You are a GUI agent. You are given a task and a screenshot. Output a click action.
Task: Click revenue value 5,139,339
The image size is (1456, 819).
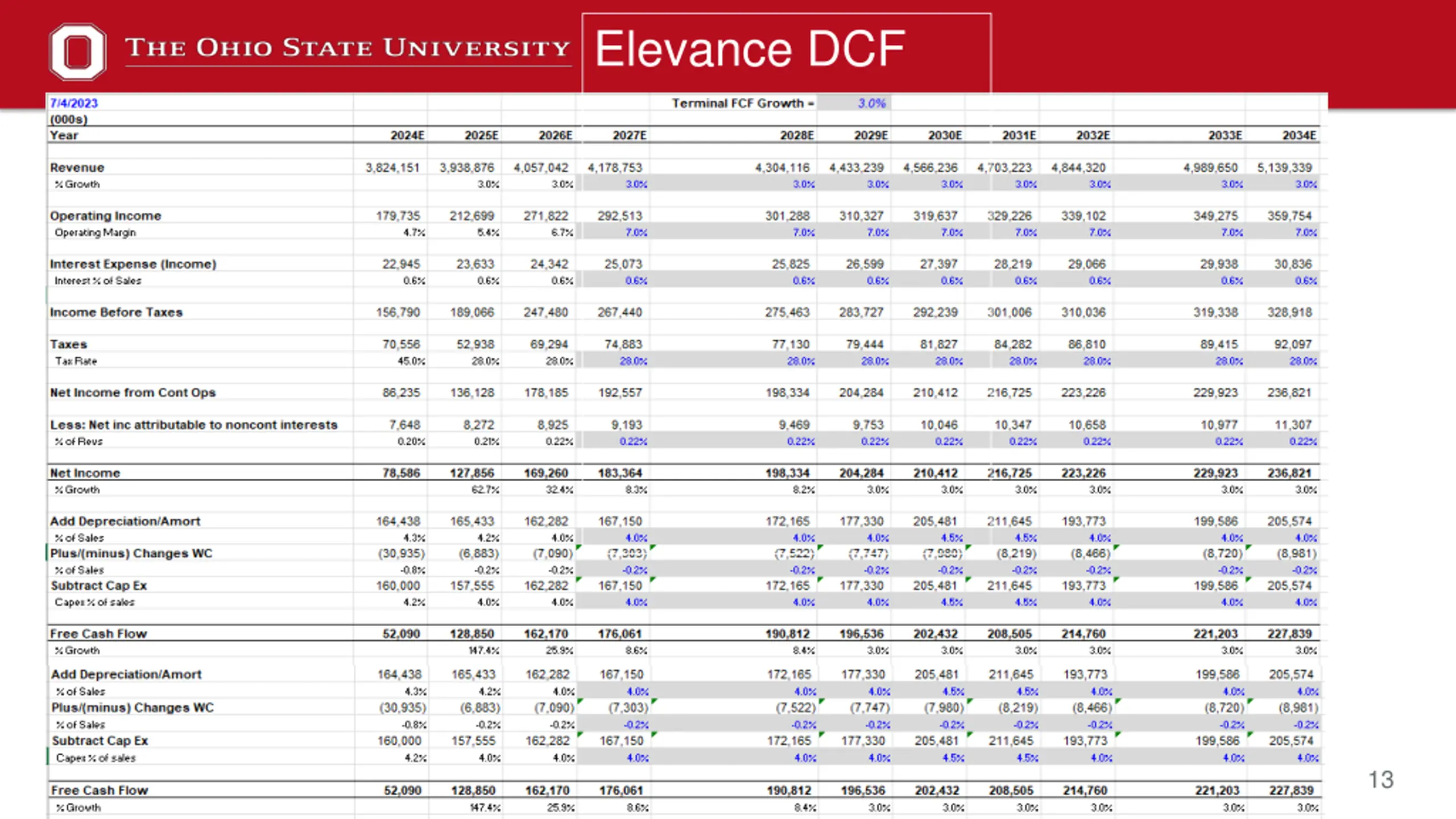click(x=1284, y=168)
